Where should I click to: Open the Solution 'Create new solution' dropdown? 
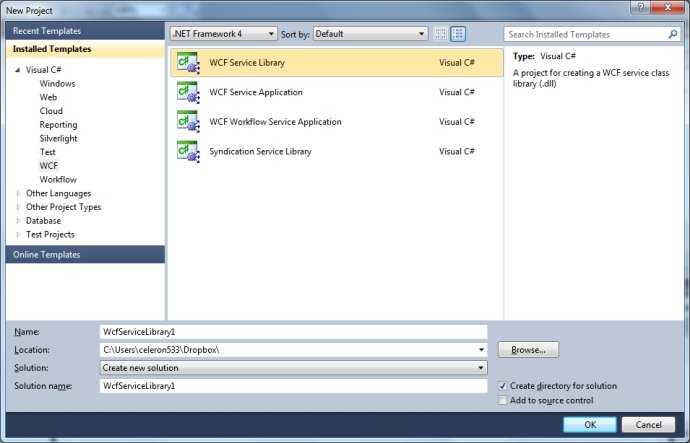294,368
